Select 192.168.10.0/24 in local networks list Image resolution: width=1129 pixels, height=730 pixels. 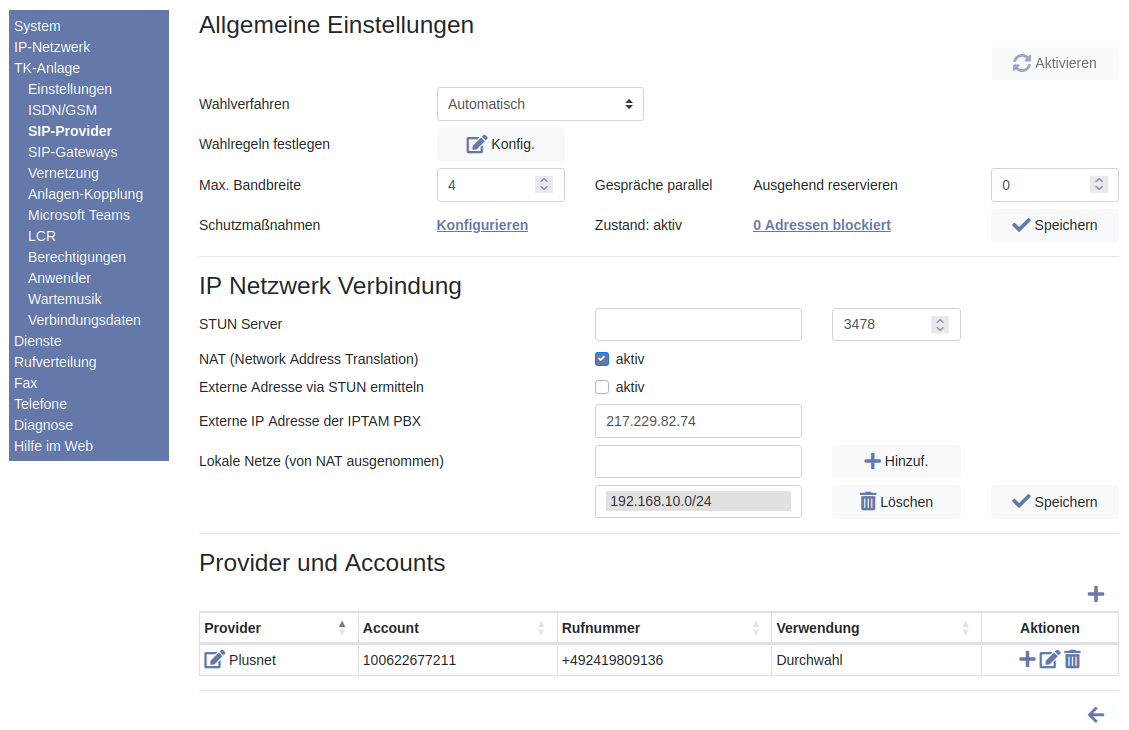tap(698, 501)
